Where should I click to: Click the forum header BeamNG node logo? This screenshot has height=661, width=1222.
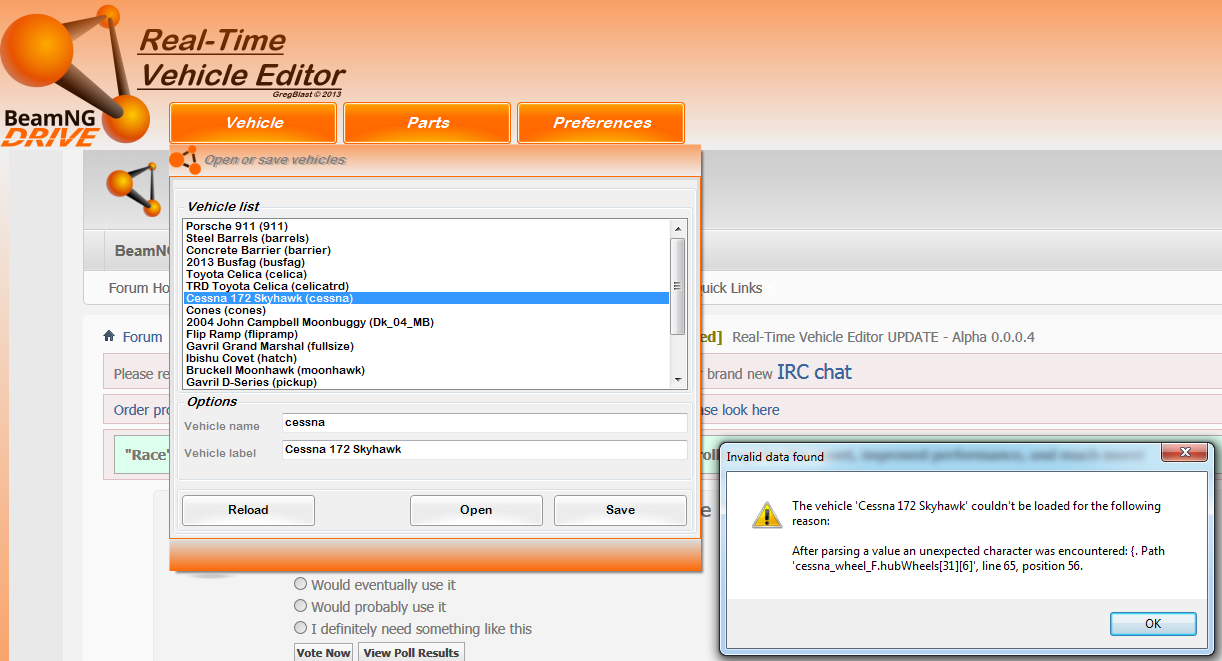point(134,190)
